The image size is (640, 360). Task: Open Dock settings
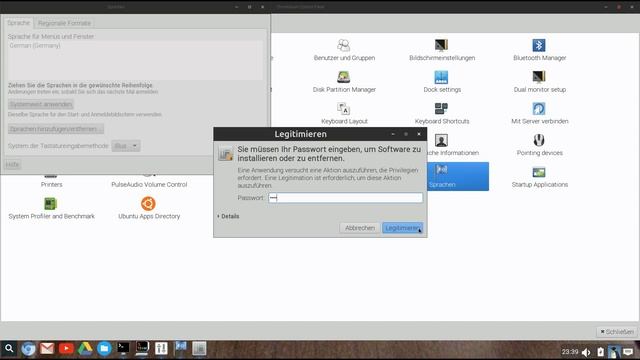click(x=442, y=82)
